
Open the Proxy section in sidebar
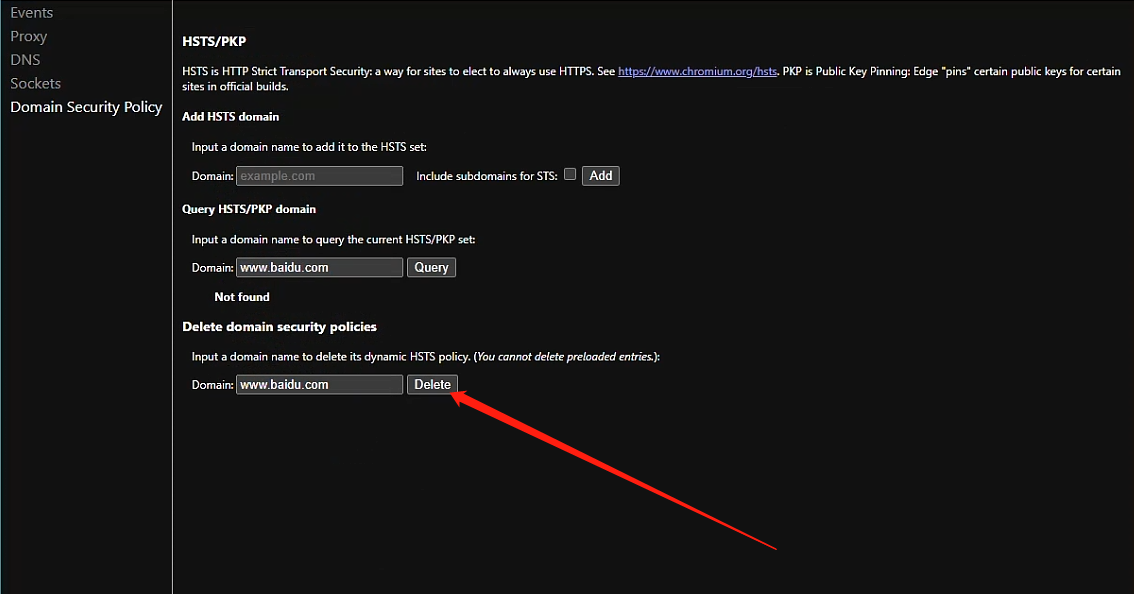(x=28, y=36)
